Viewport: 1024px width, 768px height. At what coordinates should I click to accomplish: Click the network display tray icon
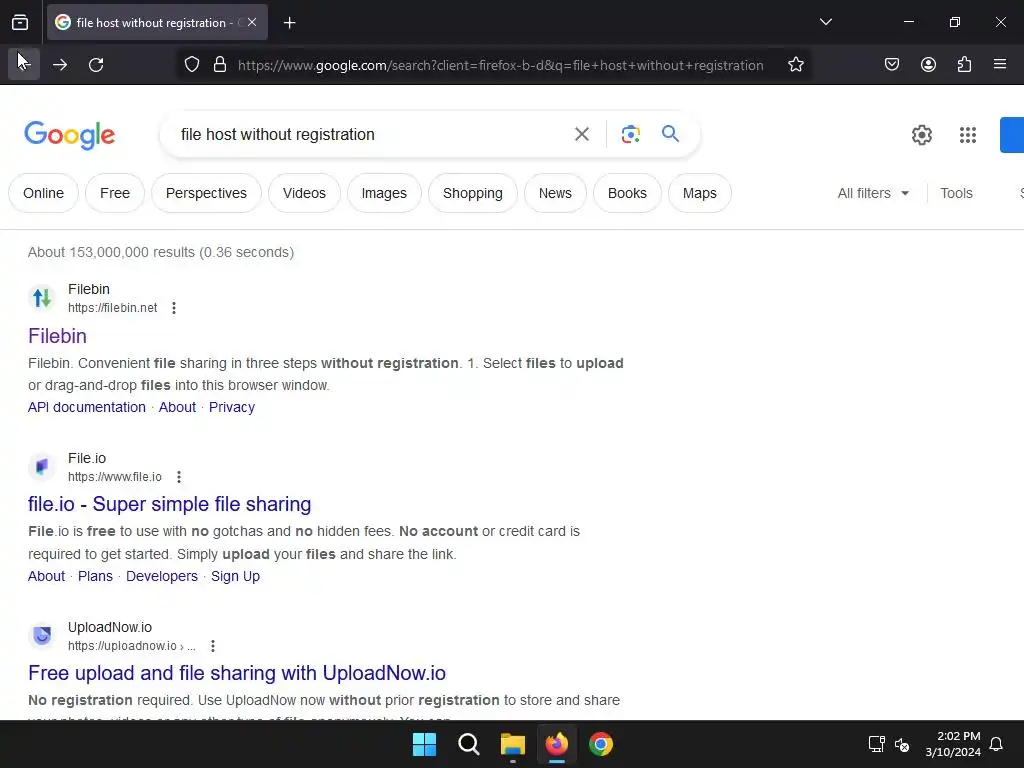point(876,744)
